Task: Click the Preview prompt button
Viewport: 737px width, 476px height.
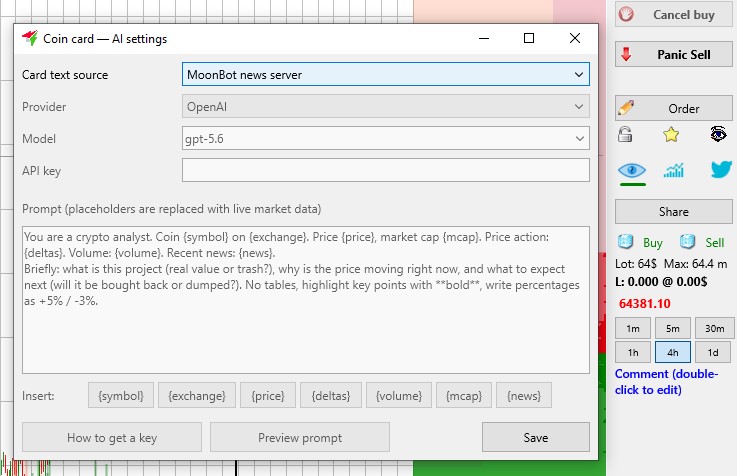Action: tap(300, 437)
